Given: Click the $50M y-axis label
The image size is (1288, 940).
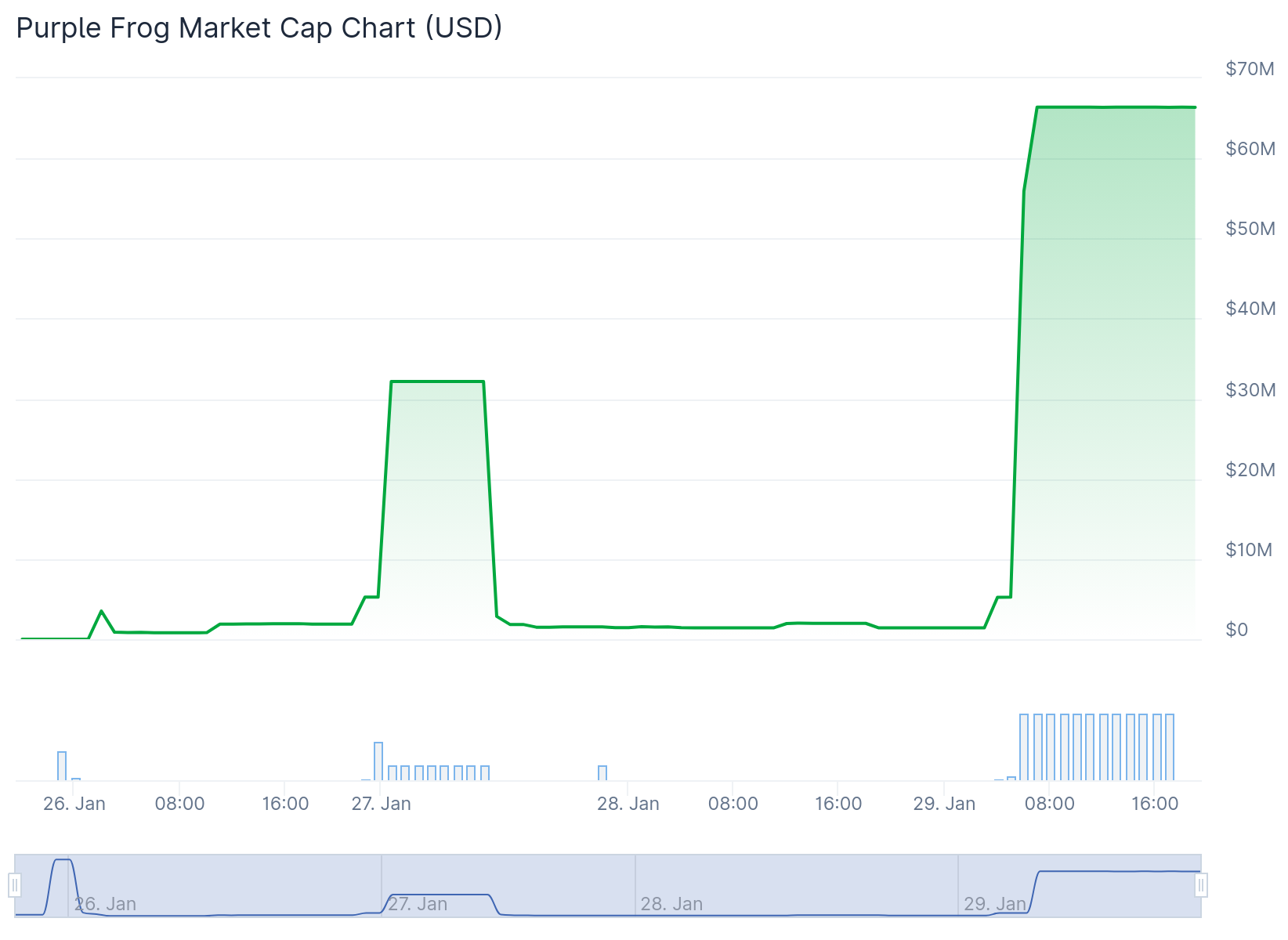Looking at the screenshot, I should [x=1250, y=229].
